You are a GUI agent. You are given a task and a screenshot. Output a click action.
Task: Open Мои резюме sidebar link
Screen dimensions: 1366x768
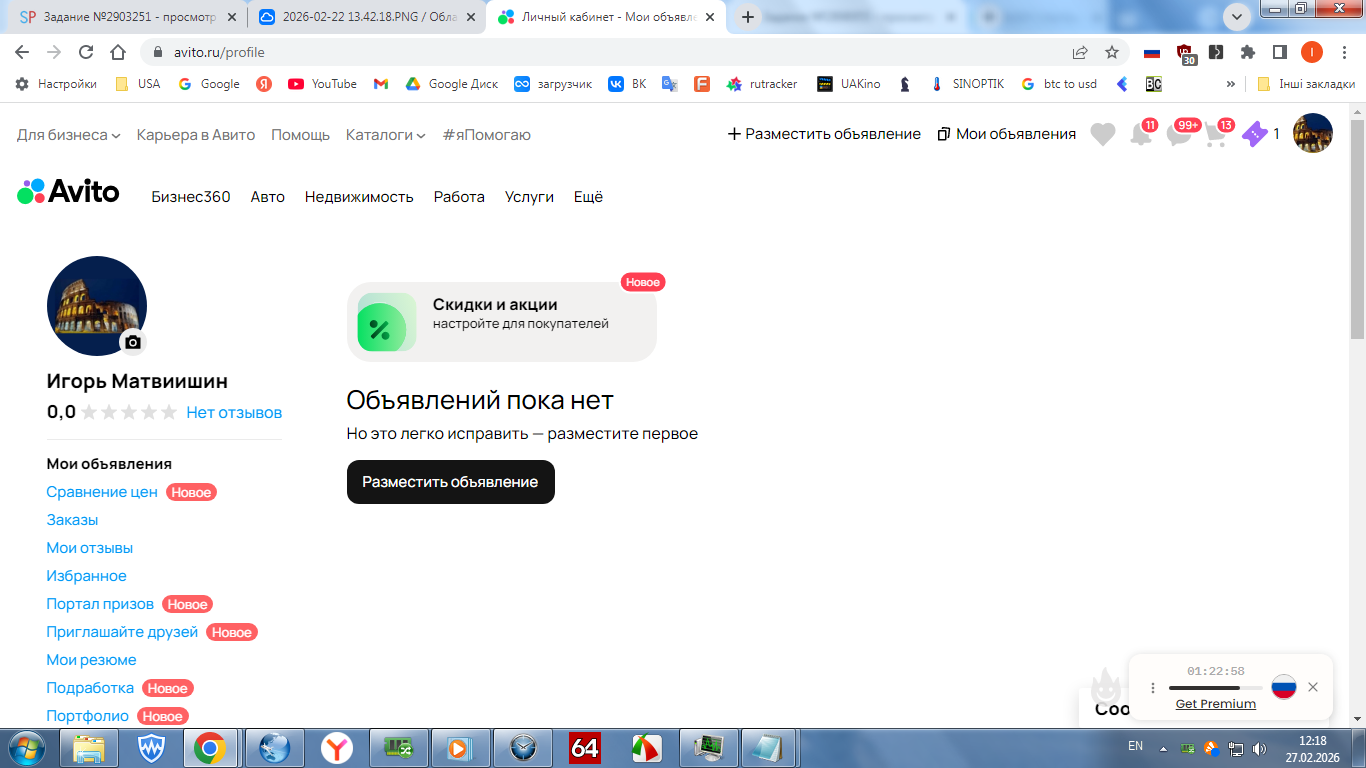(x=91, y=660)
